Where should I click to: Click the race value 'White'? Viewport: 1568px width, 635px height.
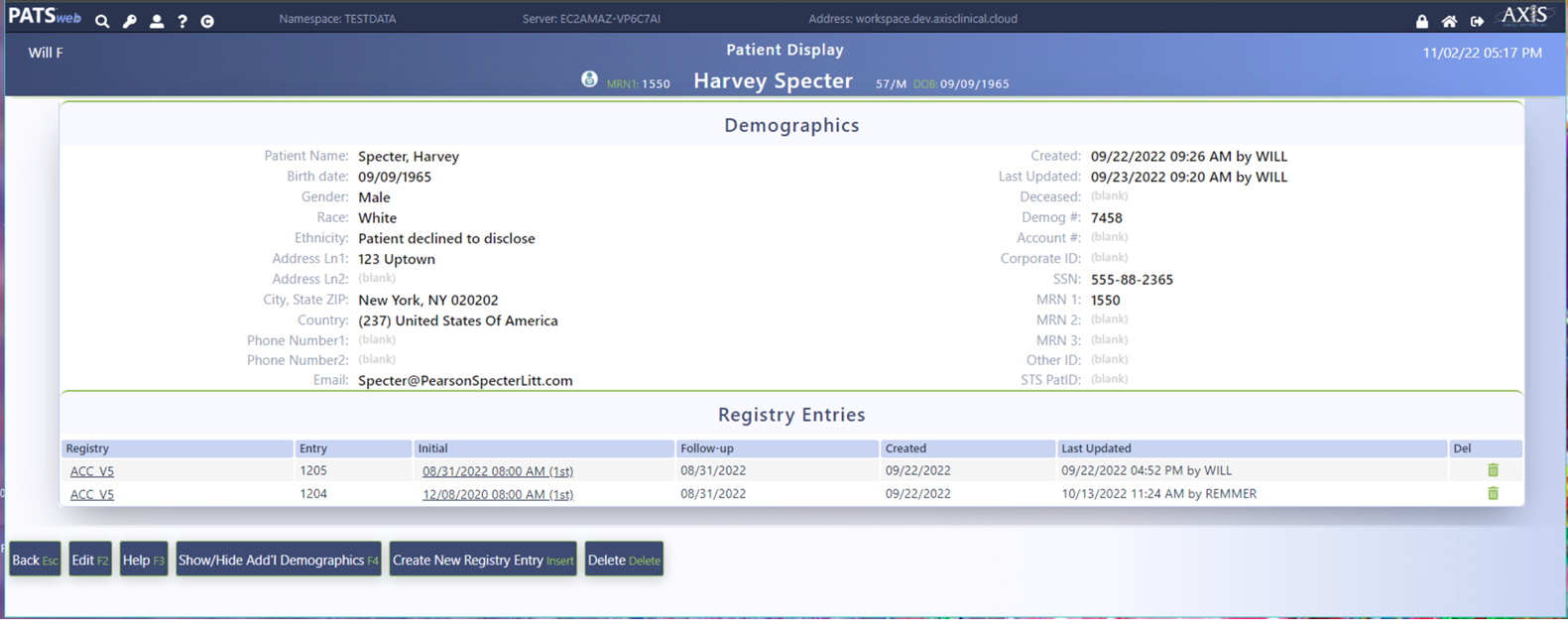[377, 218]
